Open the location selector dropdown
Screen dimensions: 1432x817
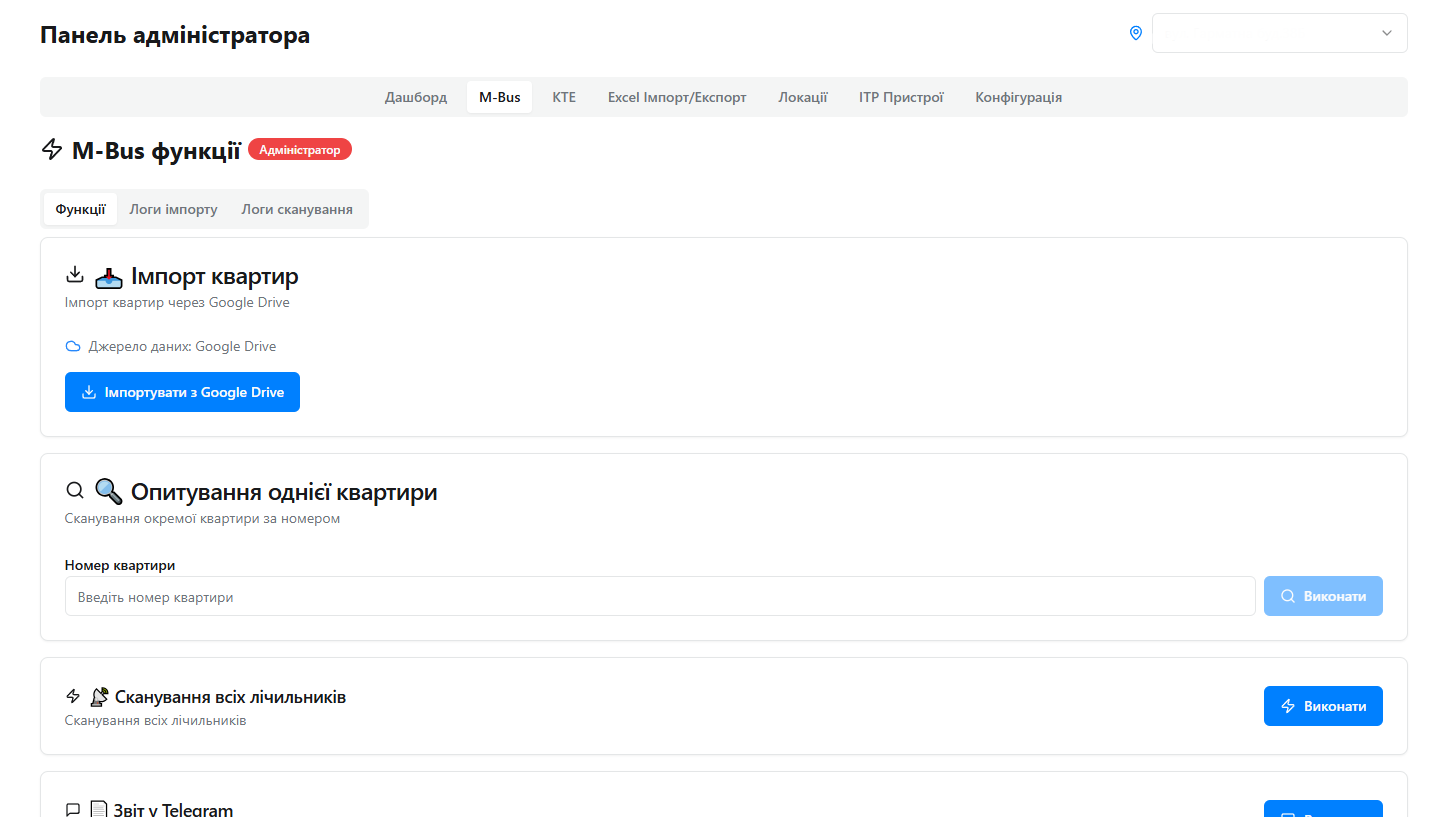pyautogui.click(x=1278, y=33)
